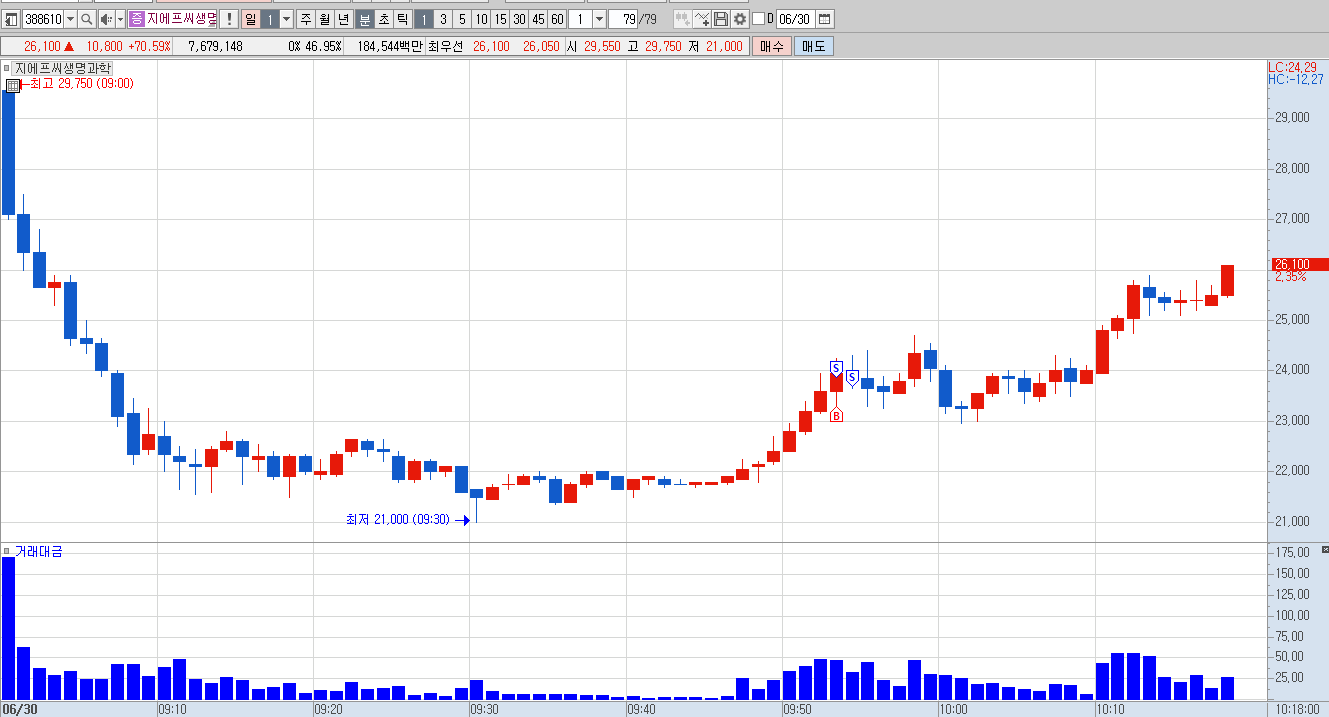The width and height of the screenshot is (1329, 717).
Task: Expand the custom interval dropdown showing 1
Action: (x=599, y=19)
